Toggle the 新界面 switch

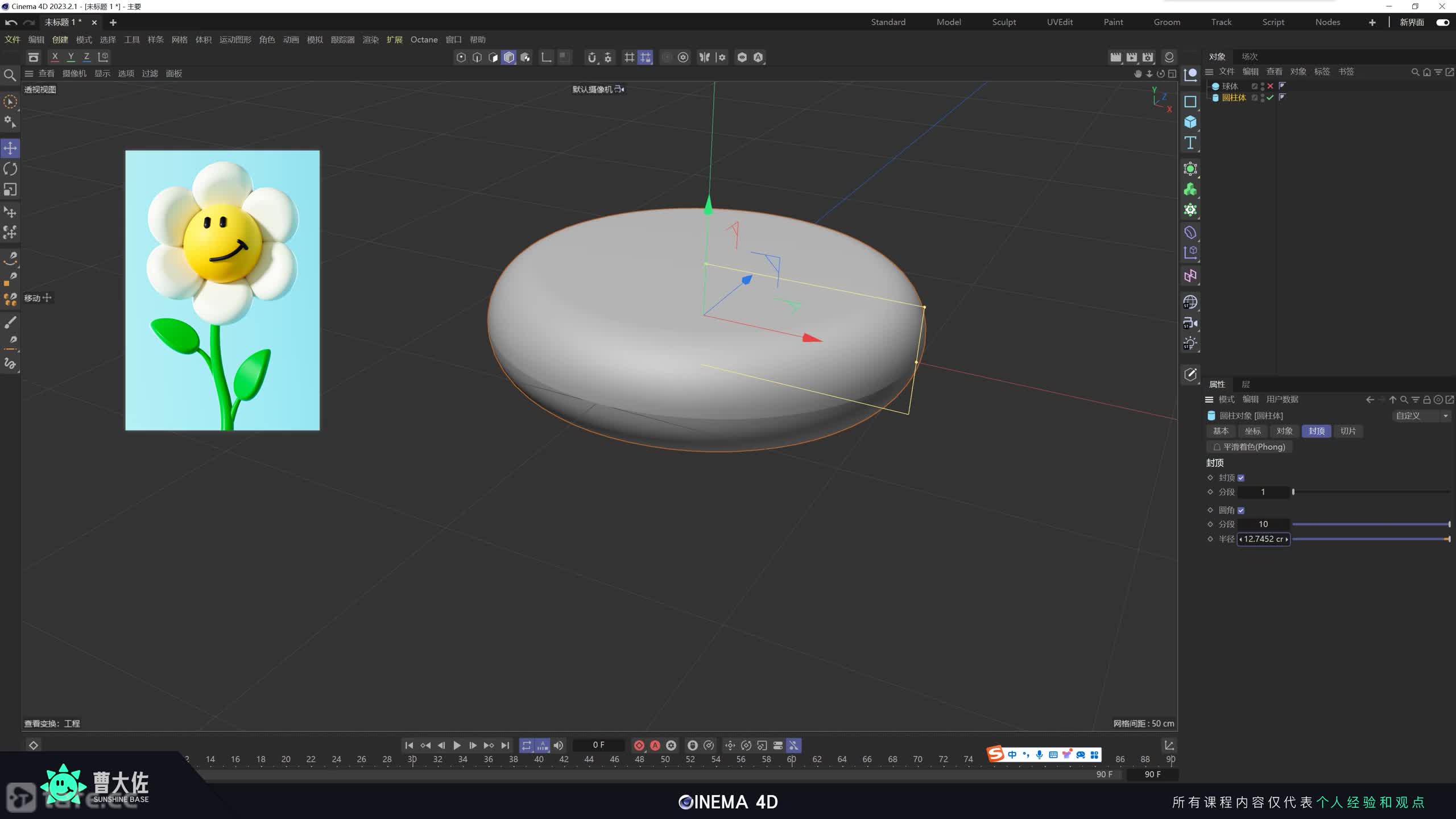1442,22
